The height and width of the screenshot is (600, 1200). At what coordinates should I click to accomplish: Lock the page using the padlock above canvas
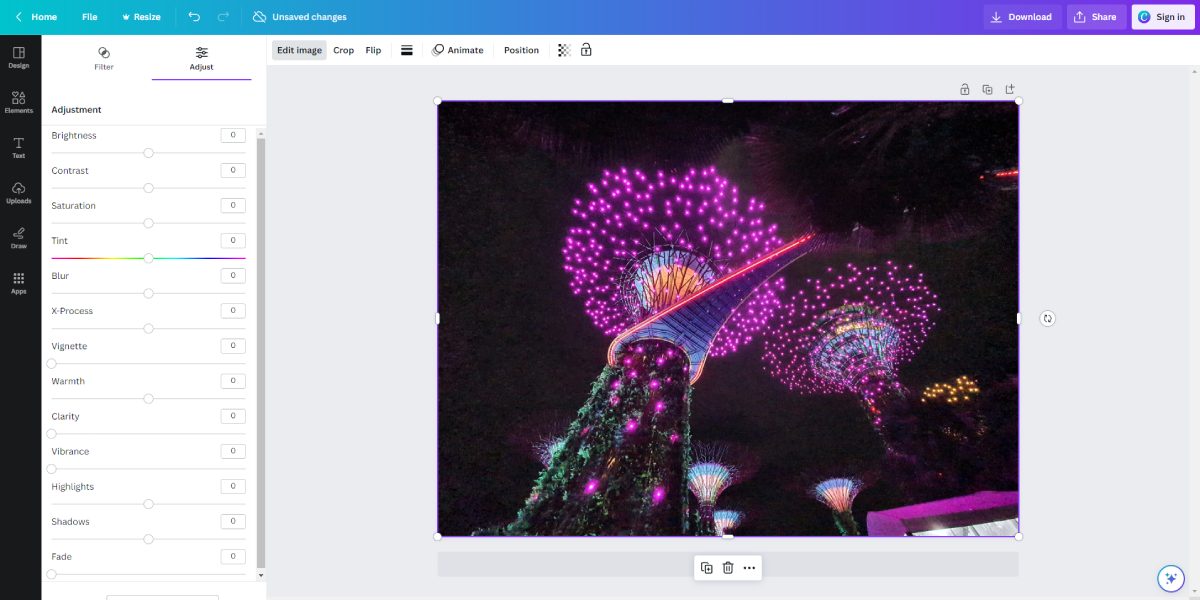[964, 89]
